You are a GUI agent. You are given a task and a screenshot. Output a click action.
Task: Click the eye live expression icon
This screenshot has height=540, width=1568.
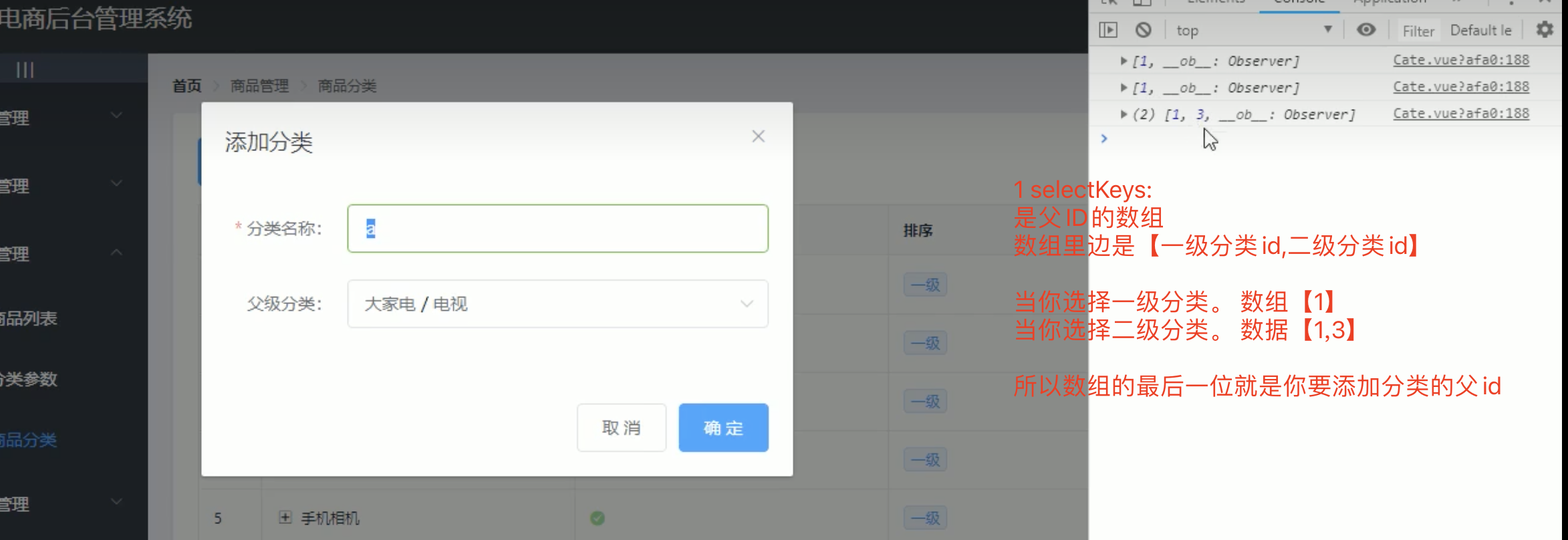click(1366, 29)
